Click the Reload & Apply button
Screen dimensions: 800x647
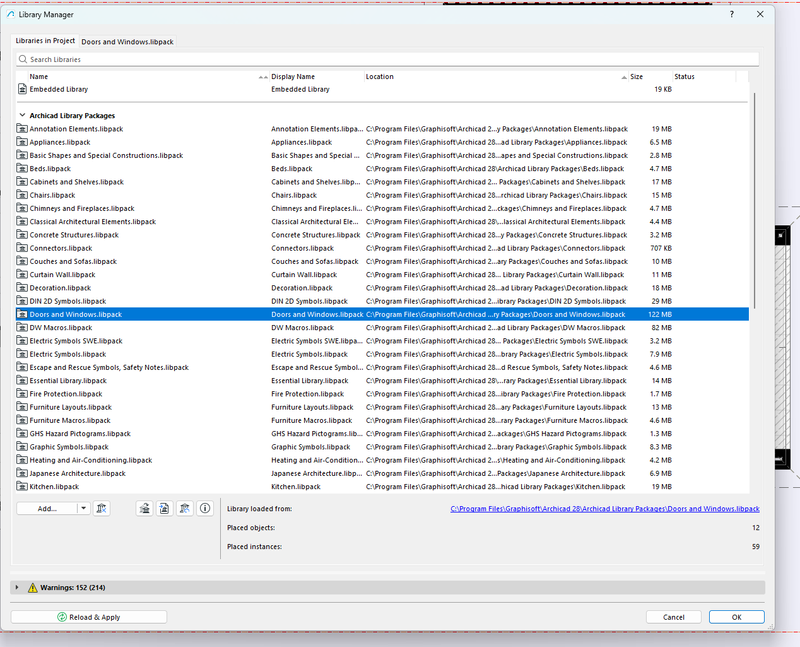click(89, 617)
